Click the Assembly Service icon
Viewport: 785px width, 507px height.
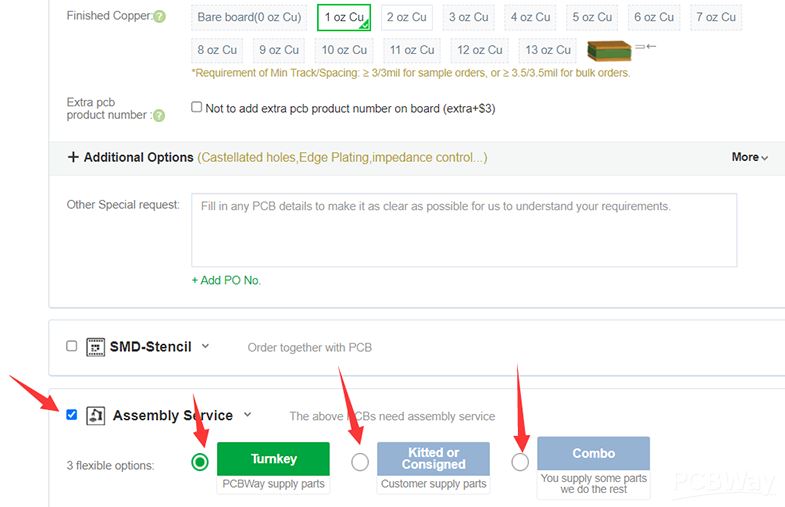pyautogui.click(x=96, y=415)
